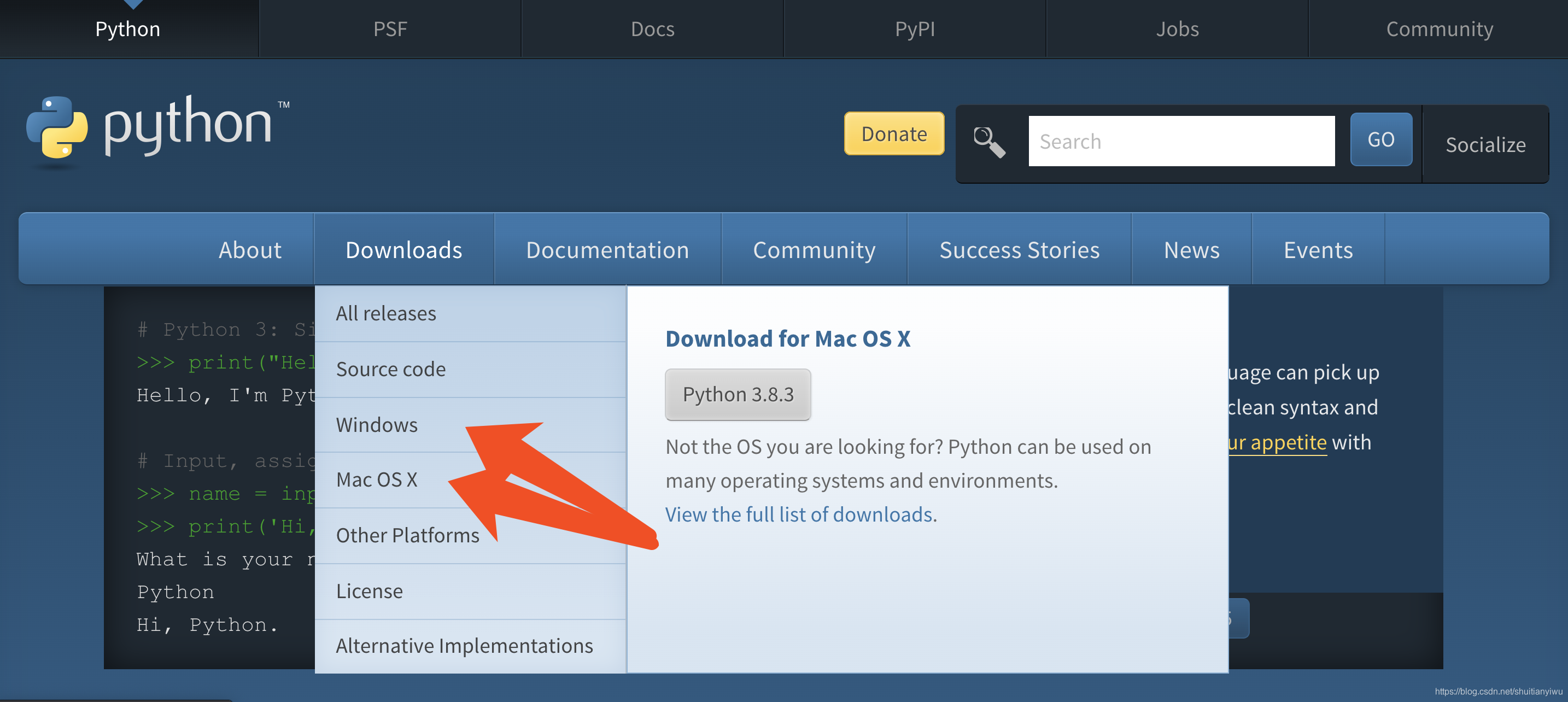Open the News menu

tap(1191, 250)
